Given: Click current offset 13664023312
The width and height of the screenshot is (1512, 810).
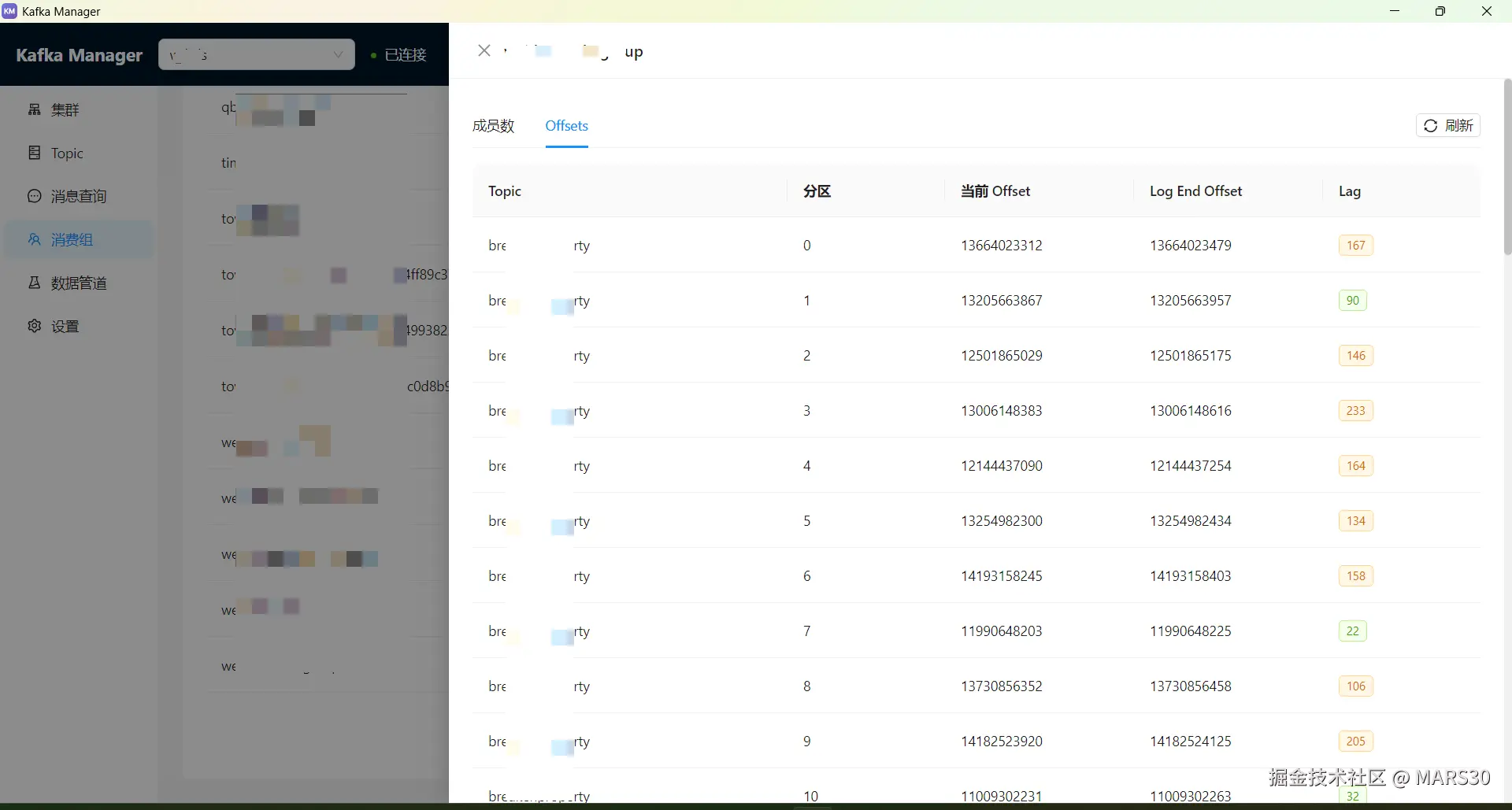Looking at the screenshot, I should [1002, 246].
